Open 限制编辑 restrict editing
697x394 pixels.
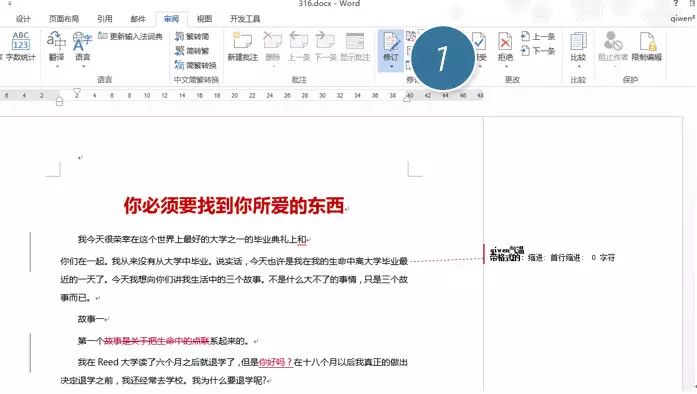click(x=647, y=46)
